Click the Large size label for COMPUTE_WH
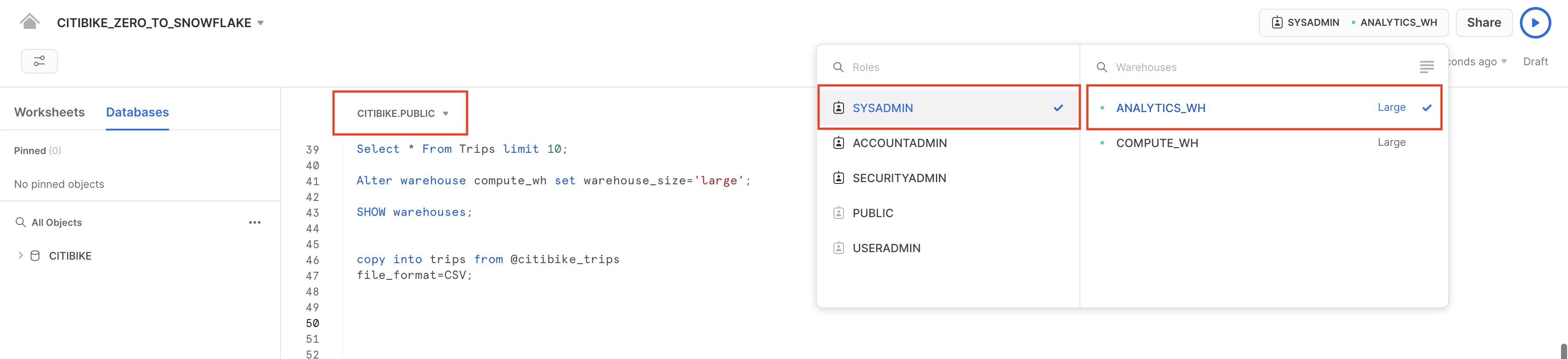 pos(1392,142)
